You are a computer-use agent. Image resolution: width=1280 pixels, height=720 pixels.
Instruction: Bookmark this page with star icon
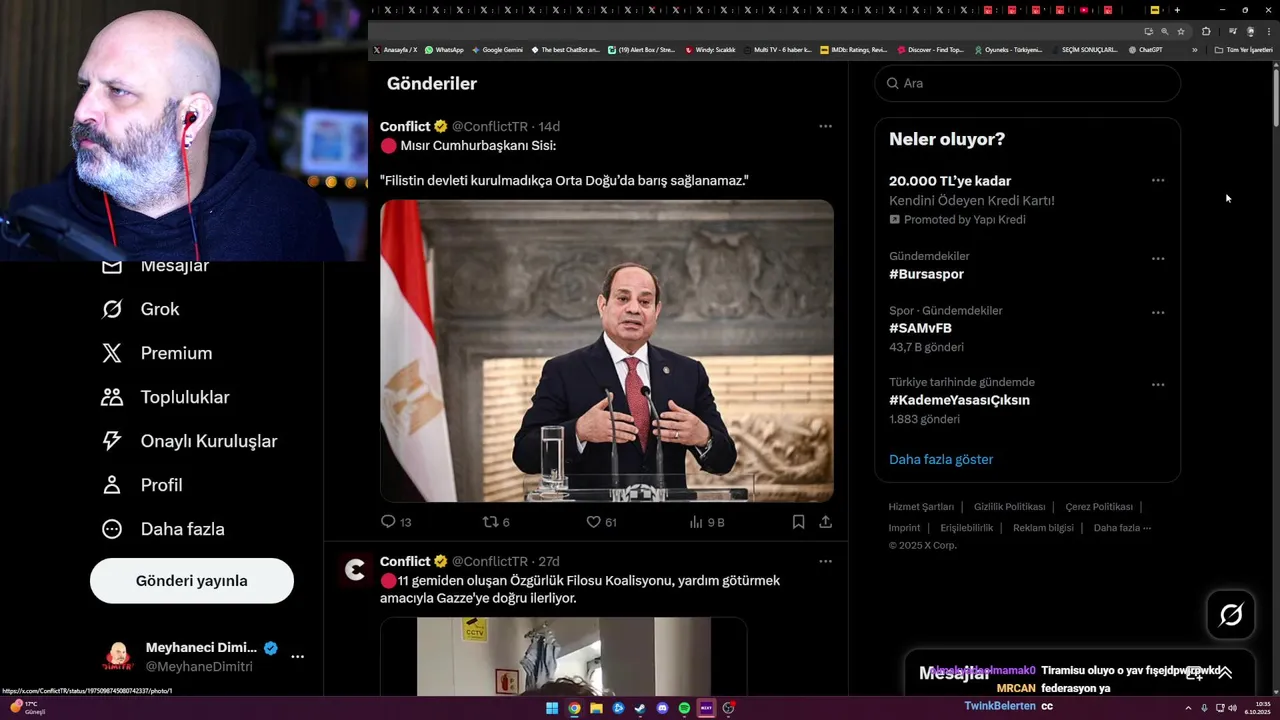tap(1181, 31)
